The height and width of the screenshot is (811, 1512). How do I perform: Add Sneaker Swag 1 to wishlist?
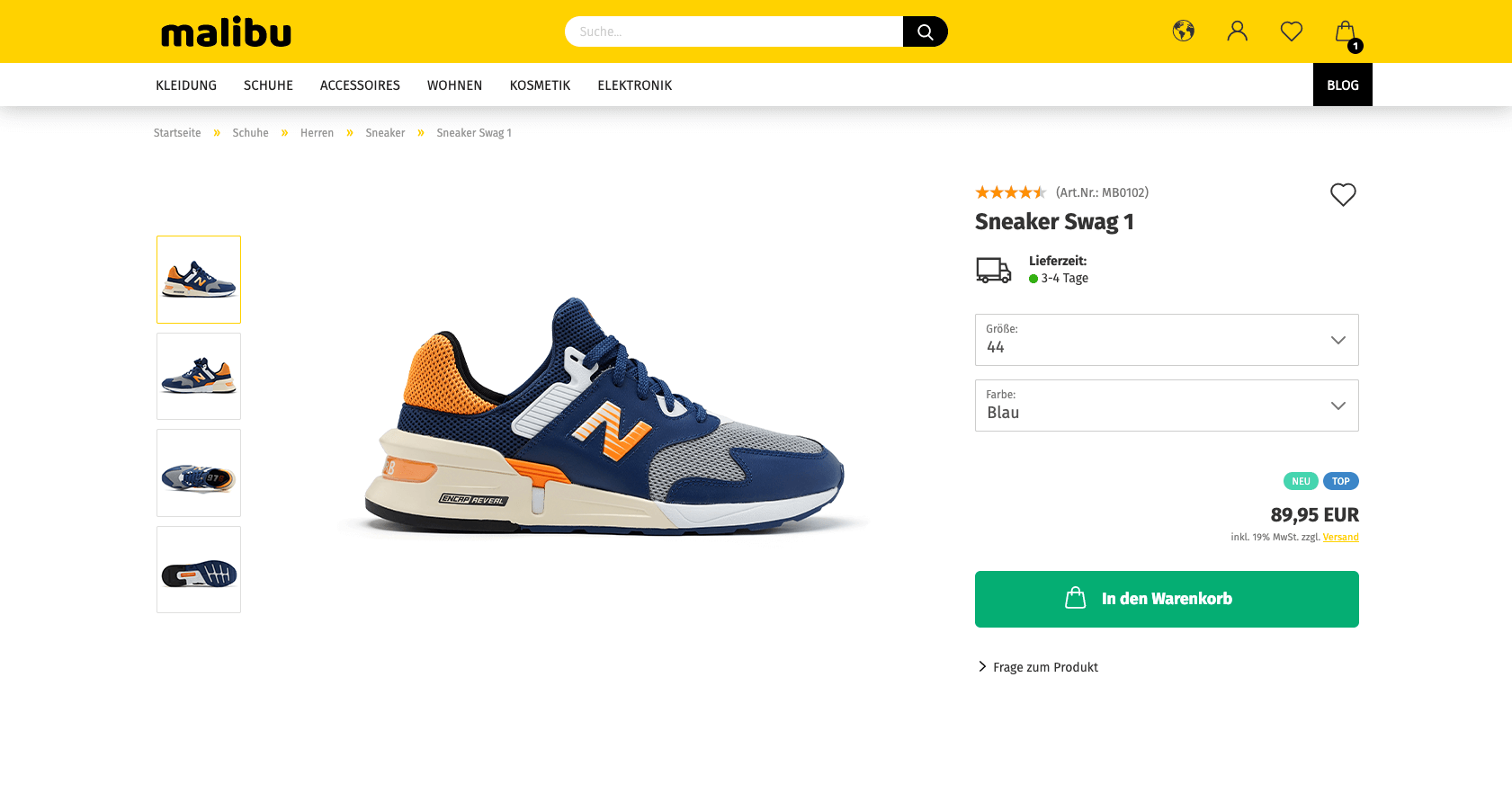[x=1342, y=194]
